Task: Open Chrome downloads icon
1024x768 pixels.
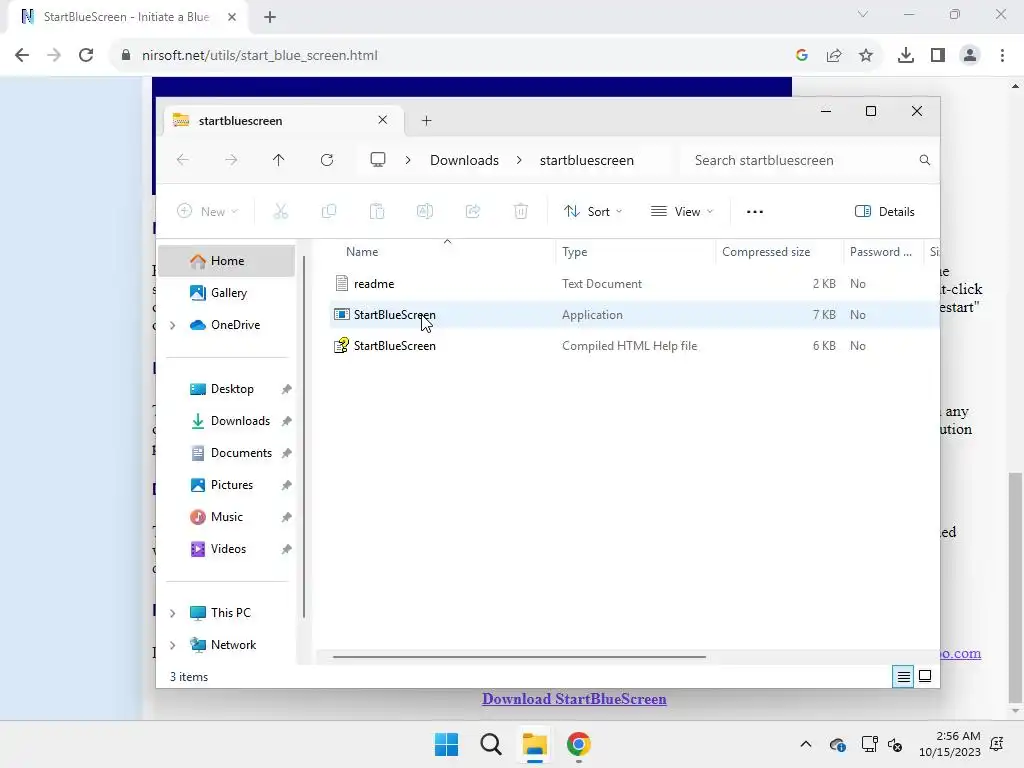Action: [906, 56]
